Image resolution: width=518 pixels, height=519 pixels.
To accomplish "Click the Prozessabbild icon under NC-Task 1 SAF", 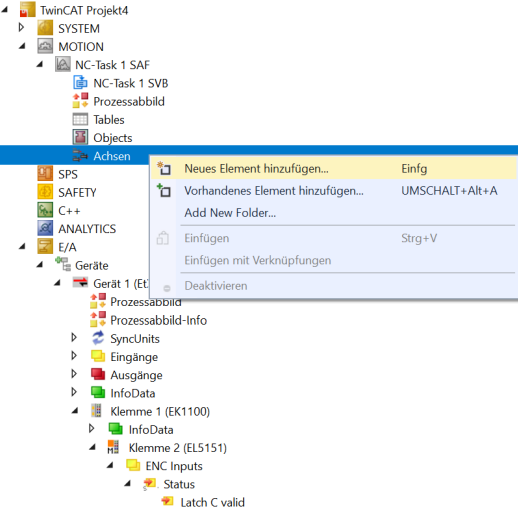I will (80, 101).
